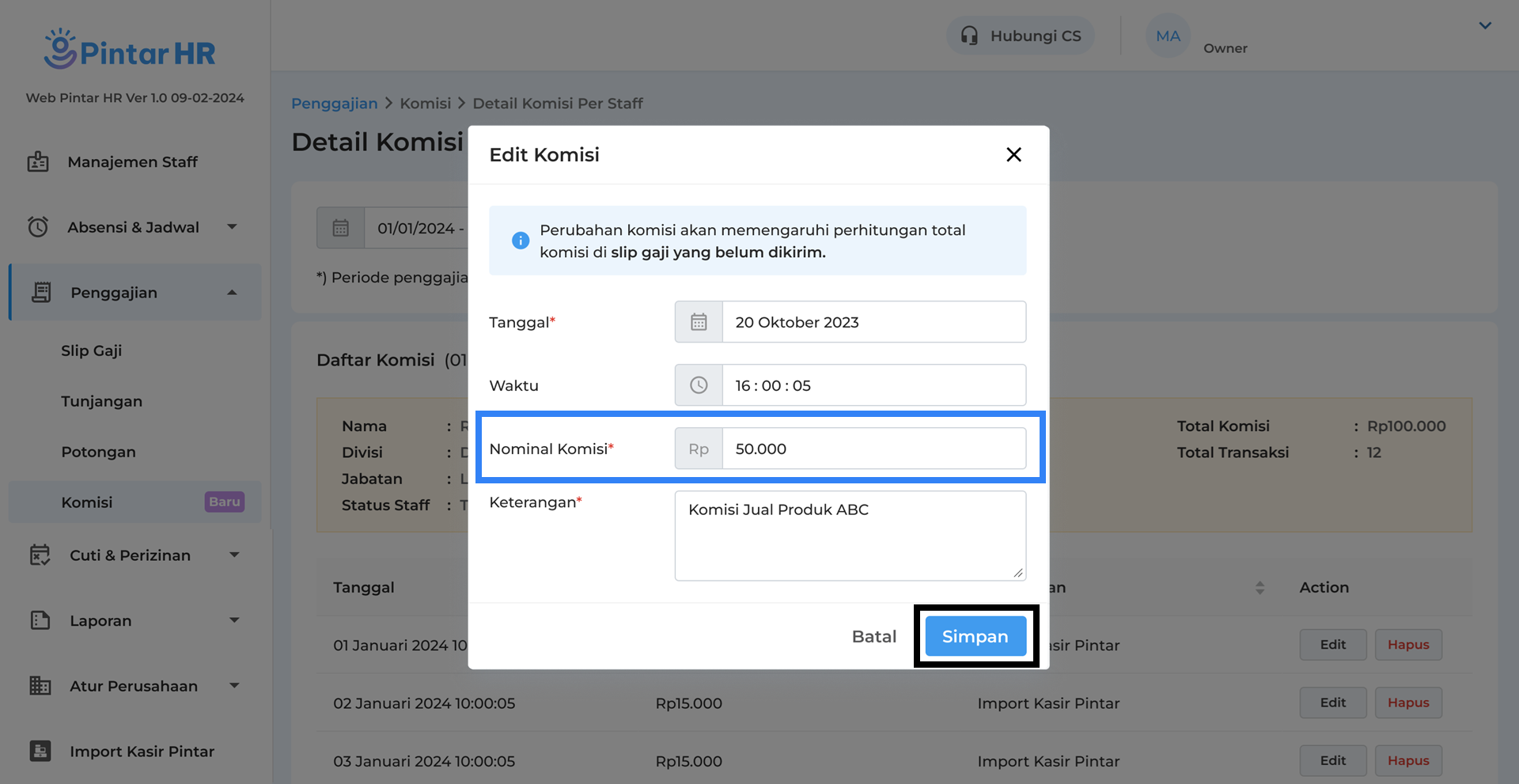Click the Hubungi CS headset icon

969,36
